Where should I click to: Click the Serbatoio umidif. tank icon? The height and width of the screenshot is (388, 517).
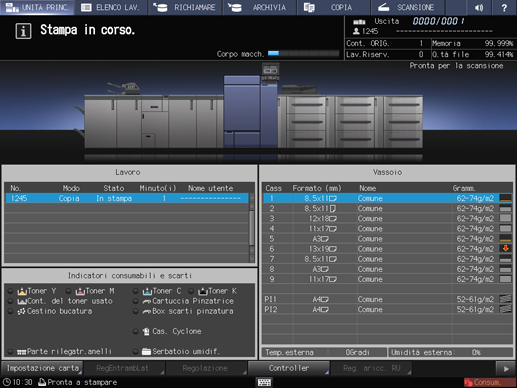(146, 351)
